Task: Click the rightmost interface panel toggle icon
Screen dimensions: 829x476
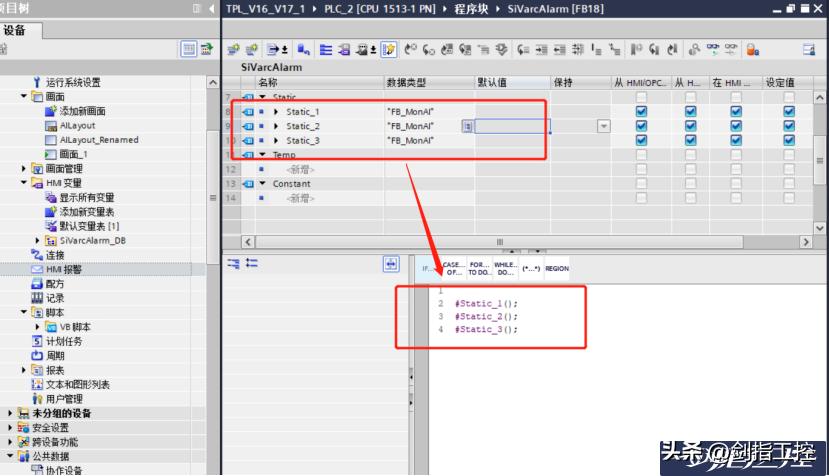Action: click(809, 50)
